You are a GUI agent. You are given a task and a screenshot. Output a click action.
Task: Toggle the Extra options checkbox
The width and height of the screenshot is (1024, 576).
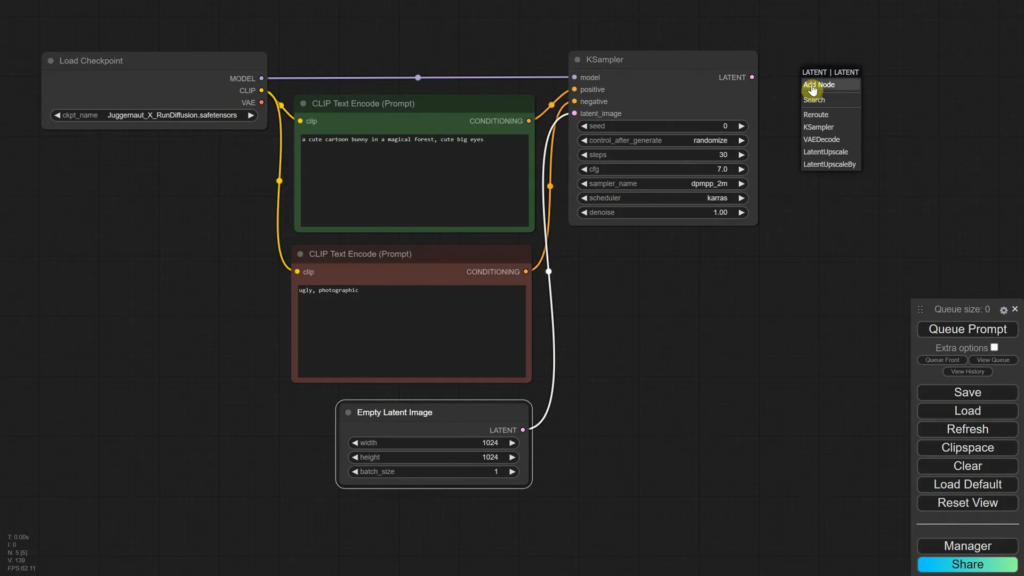coord(994,347)
